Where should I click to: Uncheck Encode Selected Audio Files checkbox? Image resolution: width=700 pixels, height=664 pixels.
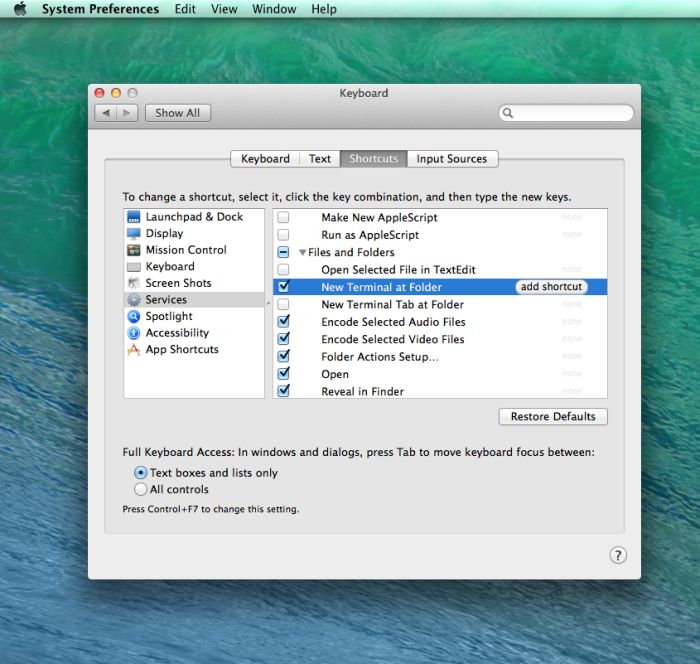coord(283,321)
